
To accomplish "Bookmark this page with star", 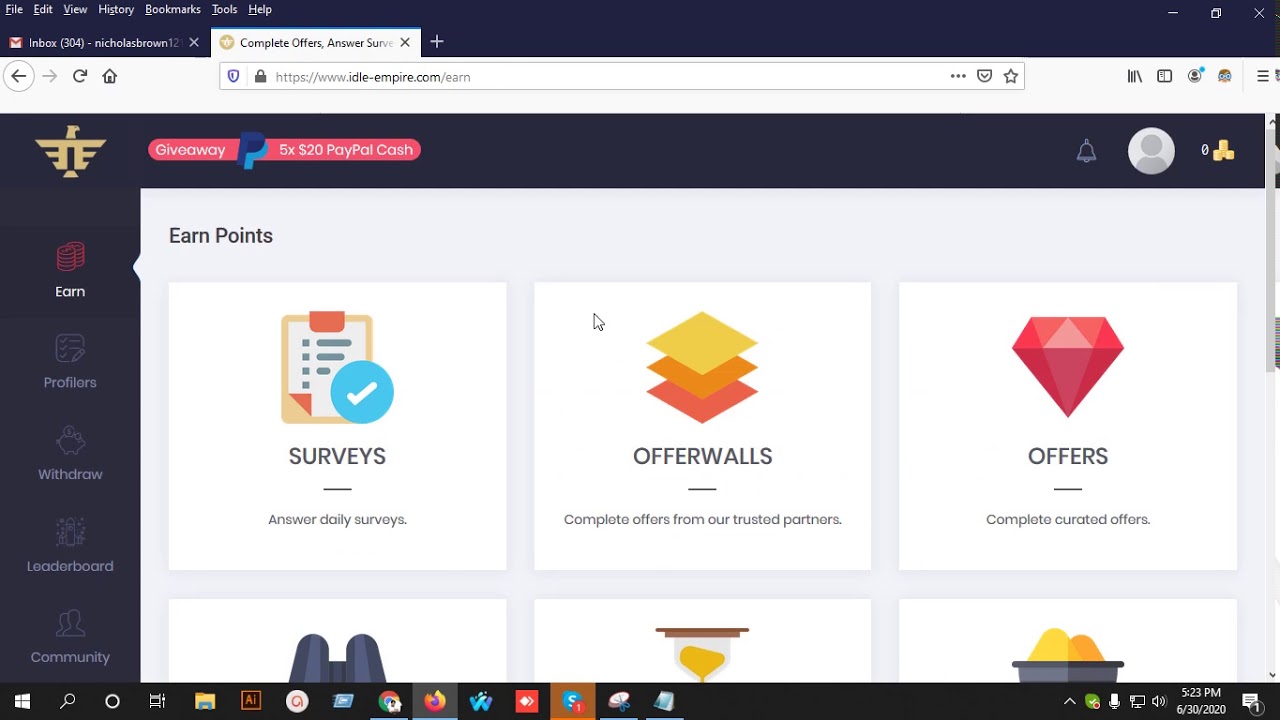I will coord(1011,76).
